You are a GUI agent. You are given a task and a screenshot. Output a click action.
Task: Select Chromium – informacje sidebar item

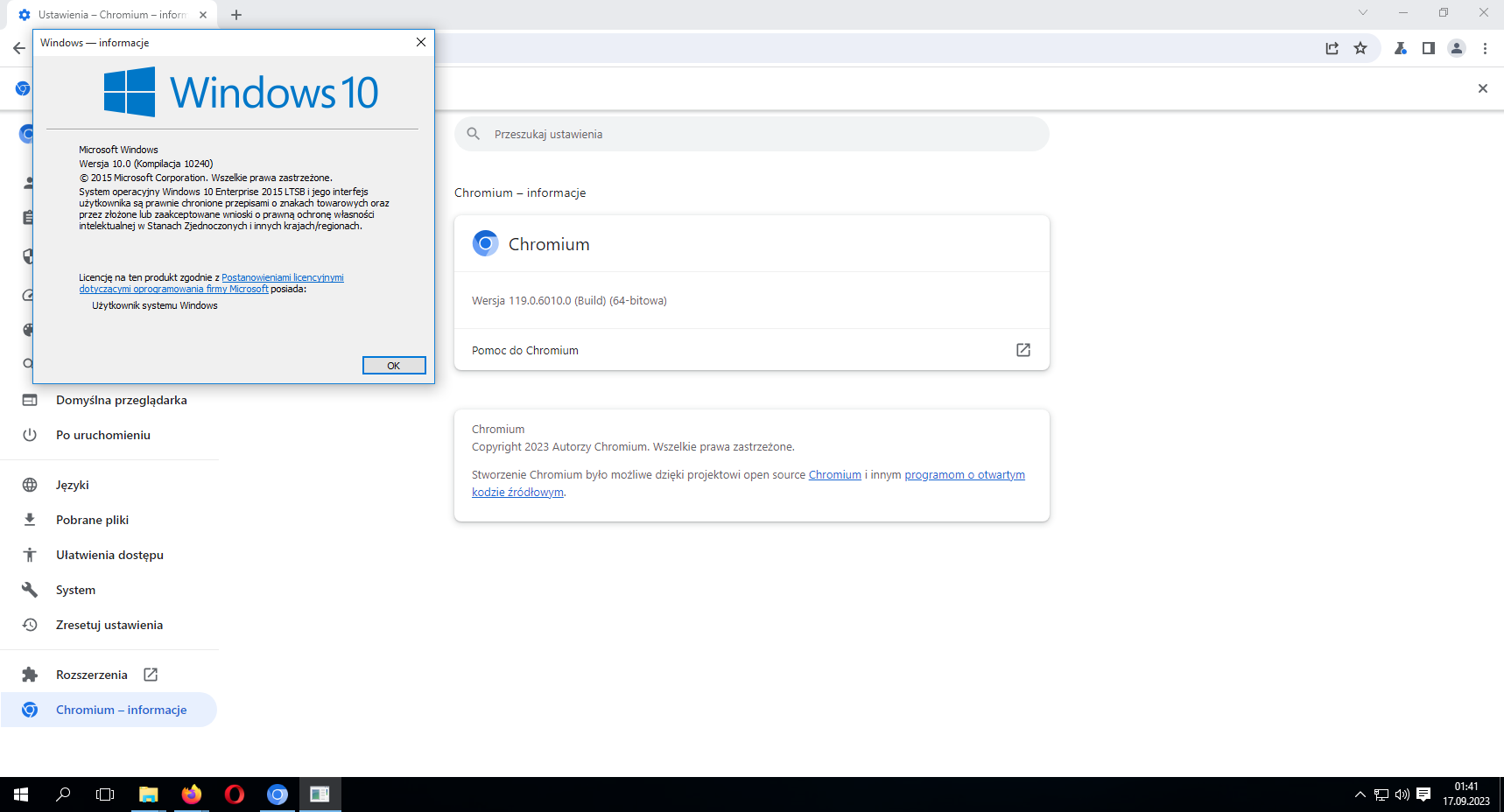click(109, 710)
